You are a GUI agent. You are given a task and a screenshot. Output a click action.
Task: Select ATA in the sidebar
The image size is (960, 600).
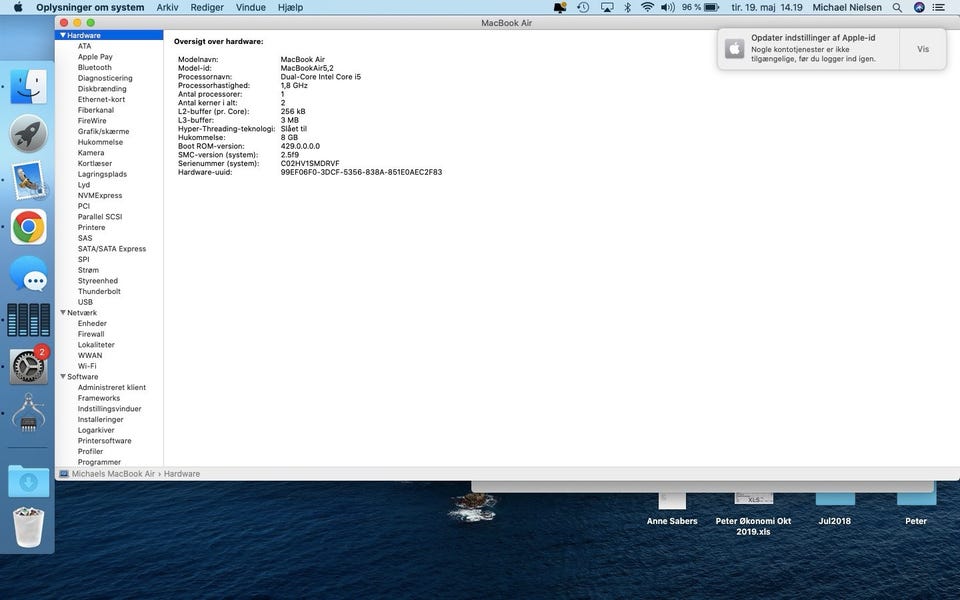coord(84,46)
